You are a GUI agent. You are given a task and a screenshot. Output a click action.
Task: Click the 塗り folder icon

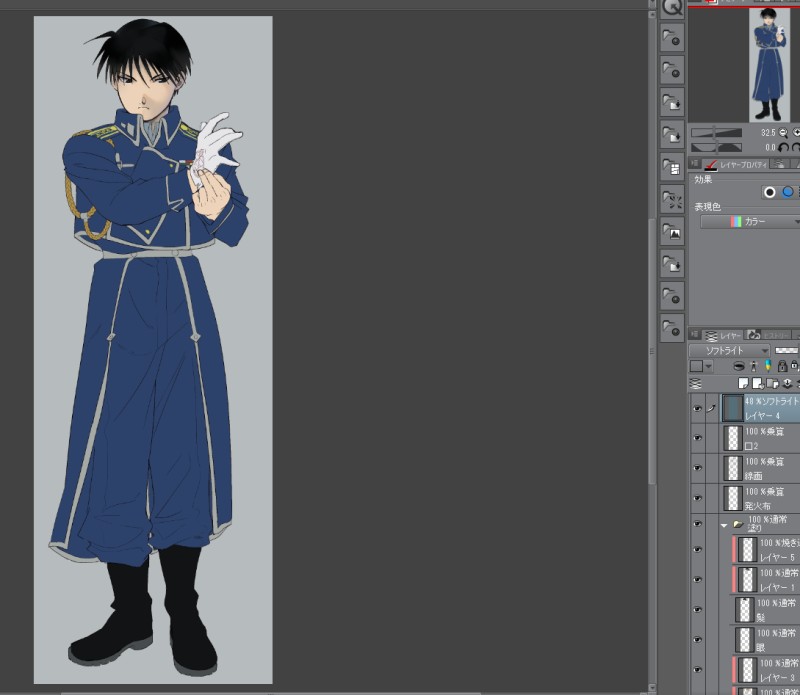pyautogui.click(x=738, y=524)
